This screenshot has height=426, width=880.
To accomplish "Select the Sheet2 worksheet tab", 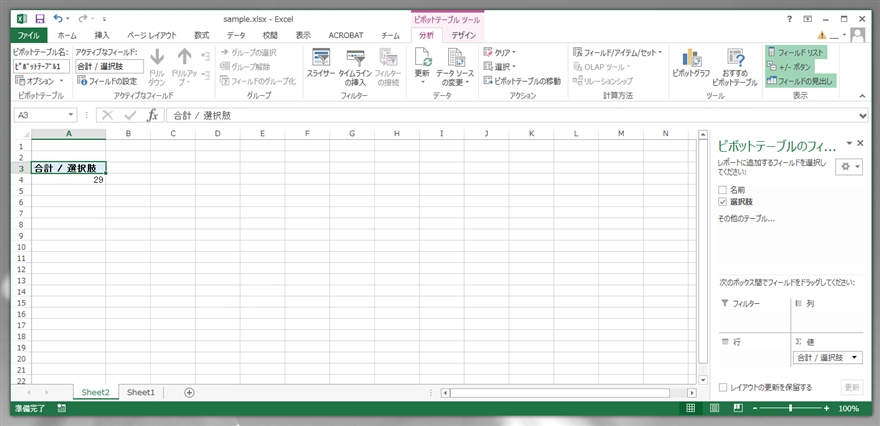I will pyautogui.click(x=95, y=392).
